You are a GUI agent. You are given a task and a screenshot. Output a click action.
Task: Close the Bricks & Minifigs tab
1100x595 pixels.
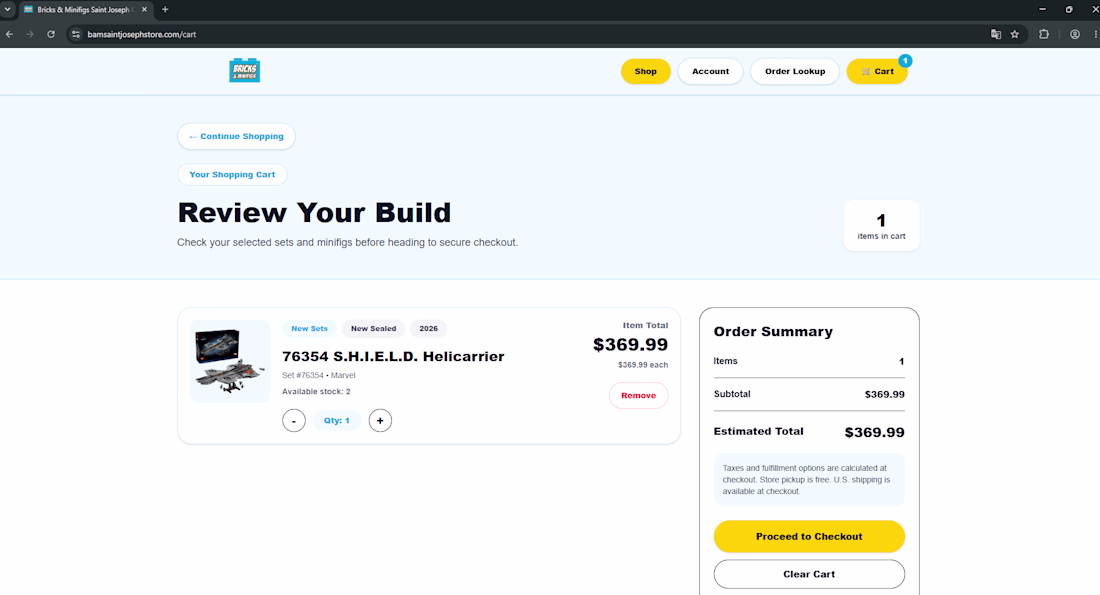pyautogui.click(x=145, y=10)
